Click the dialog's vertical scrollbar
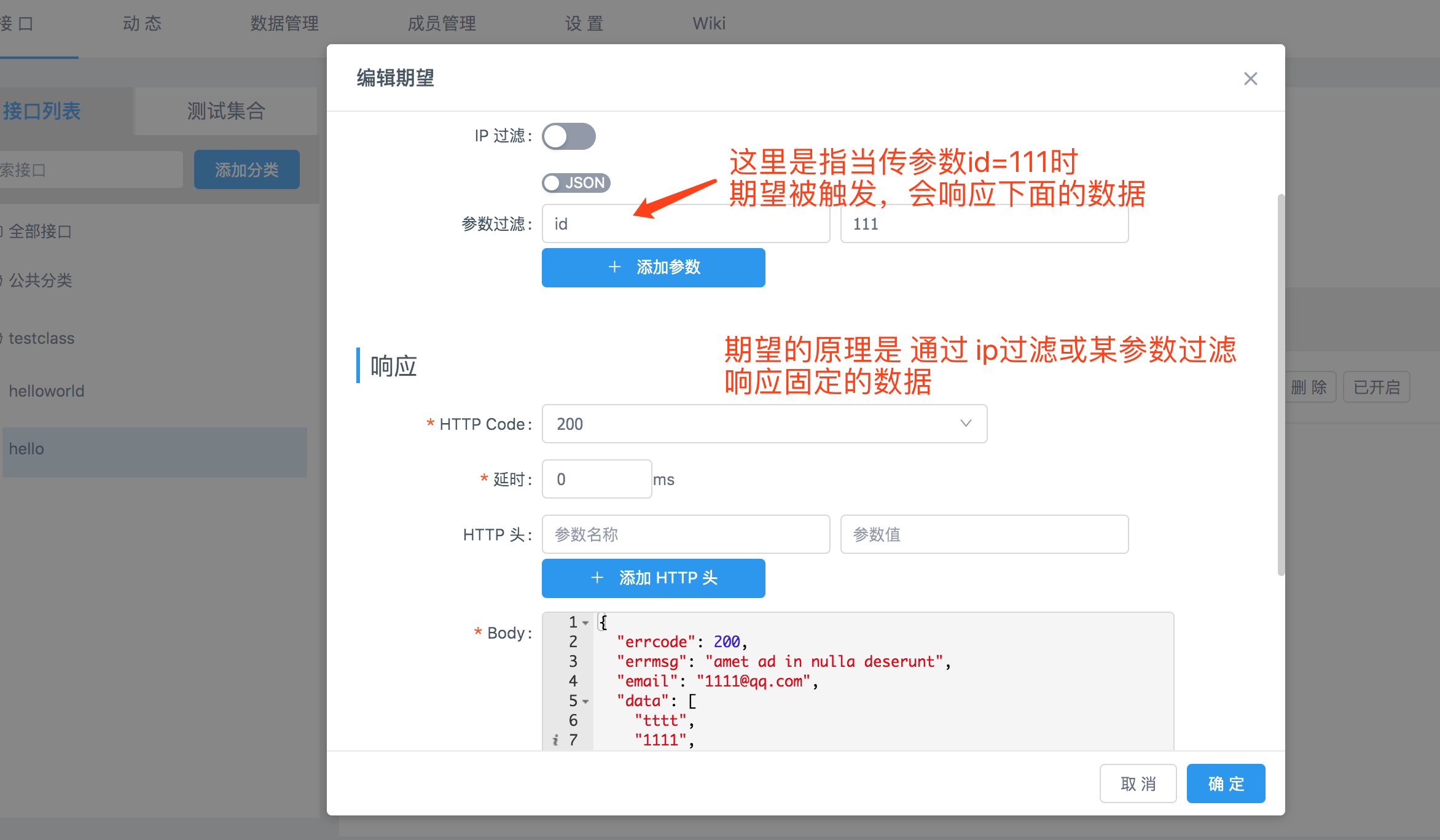The height and width of the screenshot is (840, 1440). [1281, 385]
